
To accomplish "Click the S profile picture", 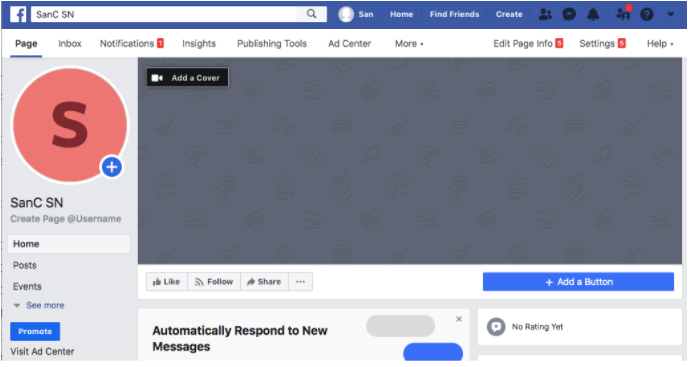I will 70,125.
